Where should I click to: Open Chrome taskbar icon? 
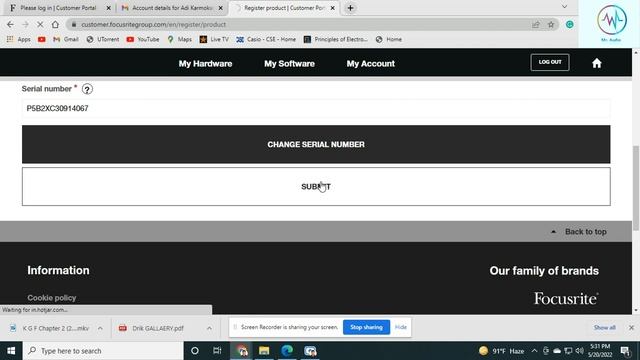tap(241, 351)
